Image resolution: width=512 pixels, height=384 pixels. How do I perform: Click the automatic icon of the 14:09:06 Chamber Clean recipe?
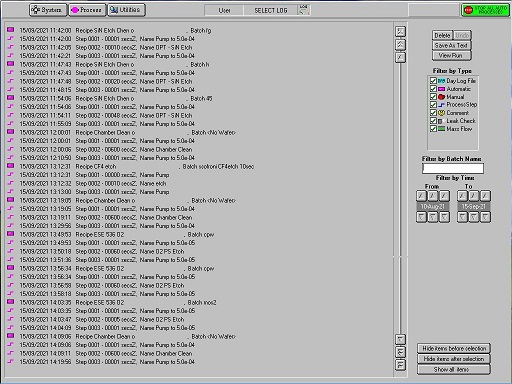coord(11,336)
